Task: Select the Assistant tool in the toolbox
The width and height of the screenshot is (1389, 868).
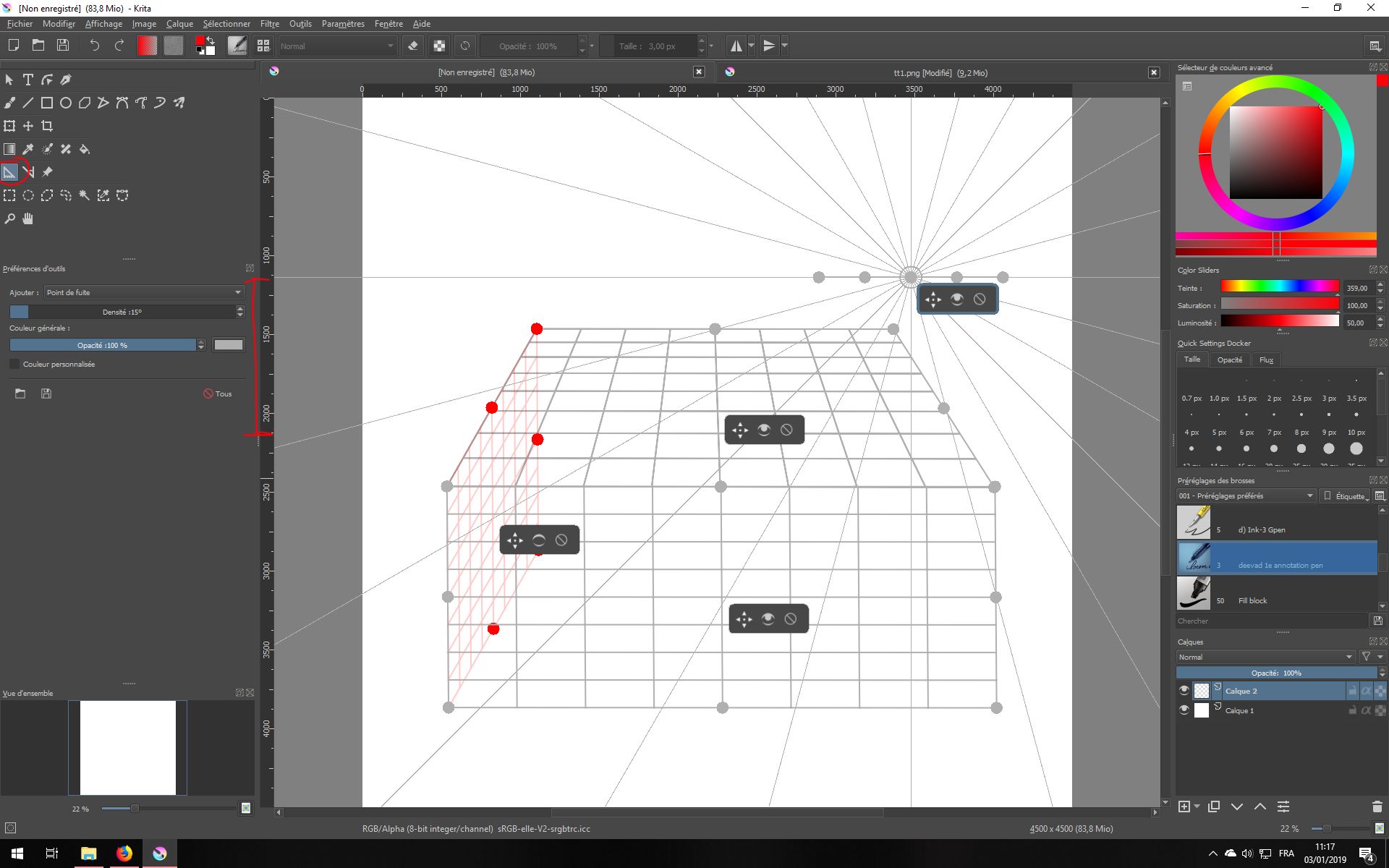Action: (x=9, y=172)
